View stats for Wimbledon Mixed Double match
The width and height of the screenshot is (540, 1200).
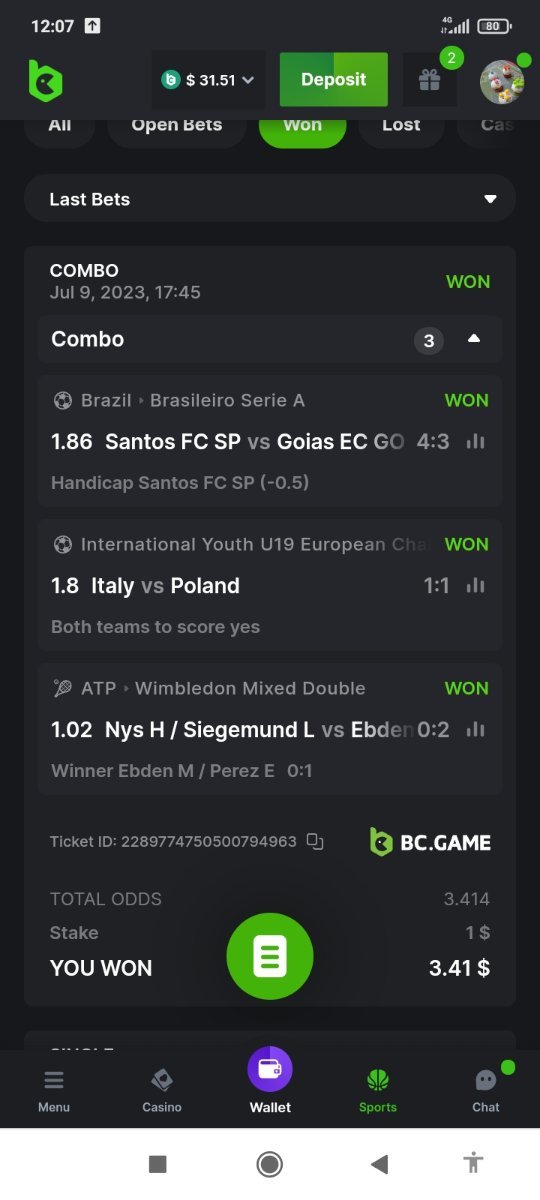pos(476,729)
